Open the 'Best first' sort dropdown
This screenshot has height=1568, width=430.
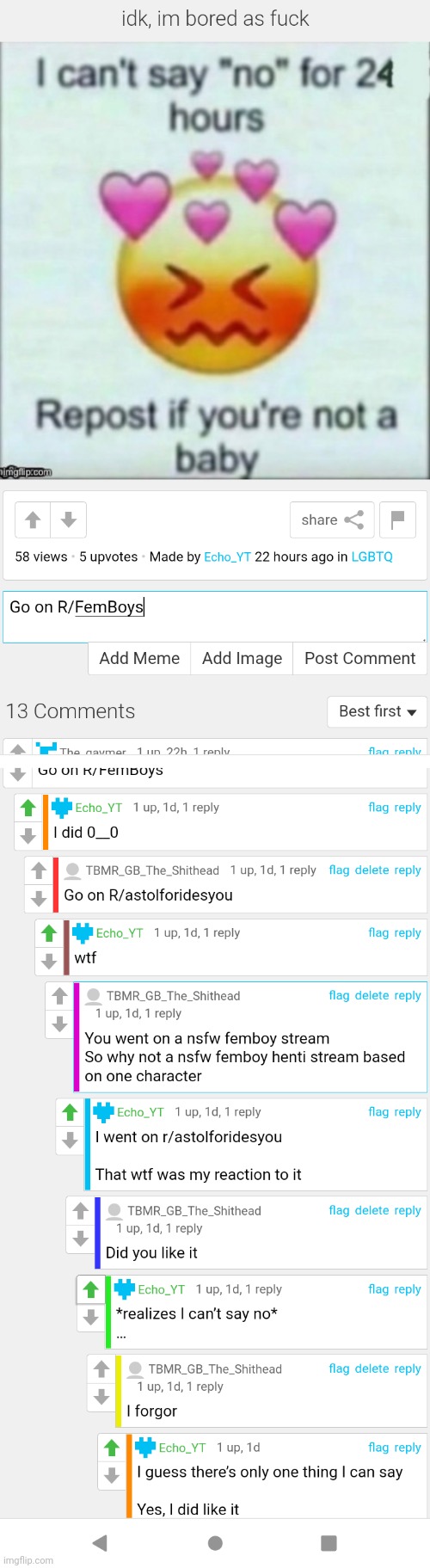377,711
